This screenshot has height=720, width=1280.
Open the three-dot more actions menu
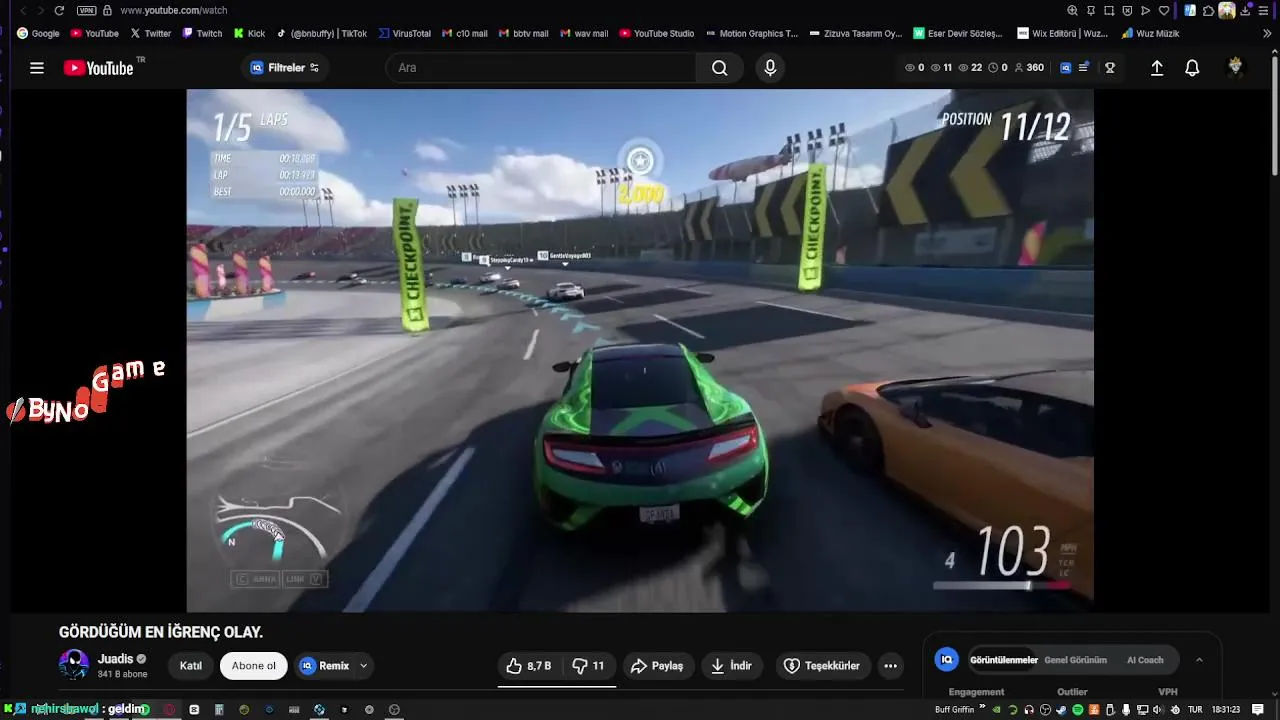tap(890, 666)
